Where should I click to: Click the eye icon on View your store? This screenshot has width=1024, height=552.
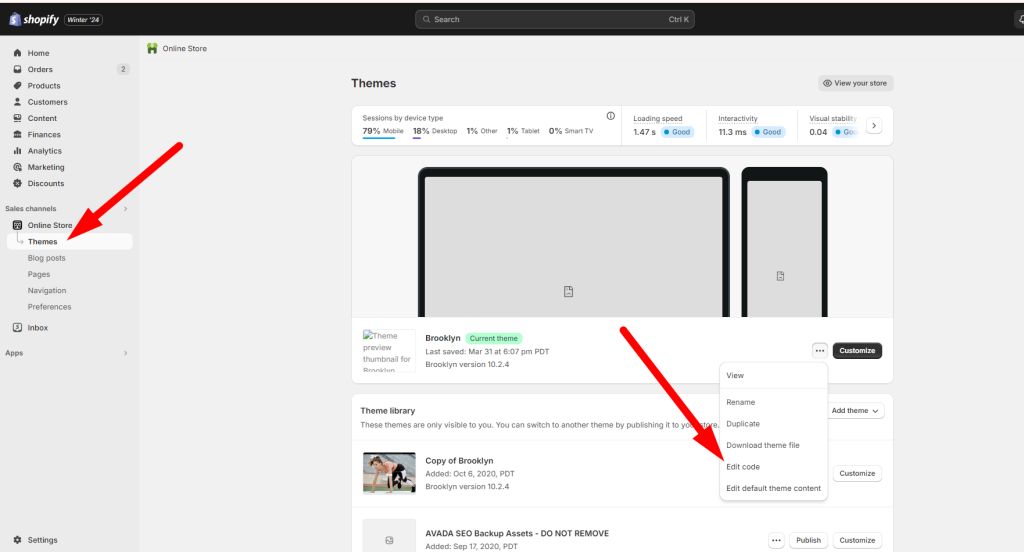[x=827, y=83]
